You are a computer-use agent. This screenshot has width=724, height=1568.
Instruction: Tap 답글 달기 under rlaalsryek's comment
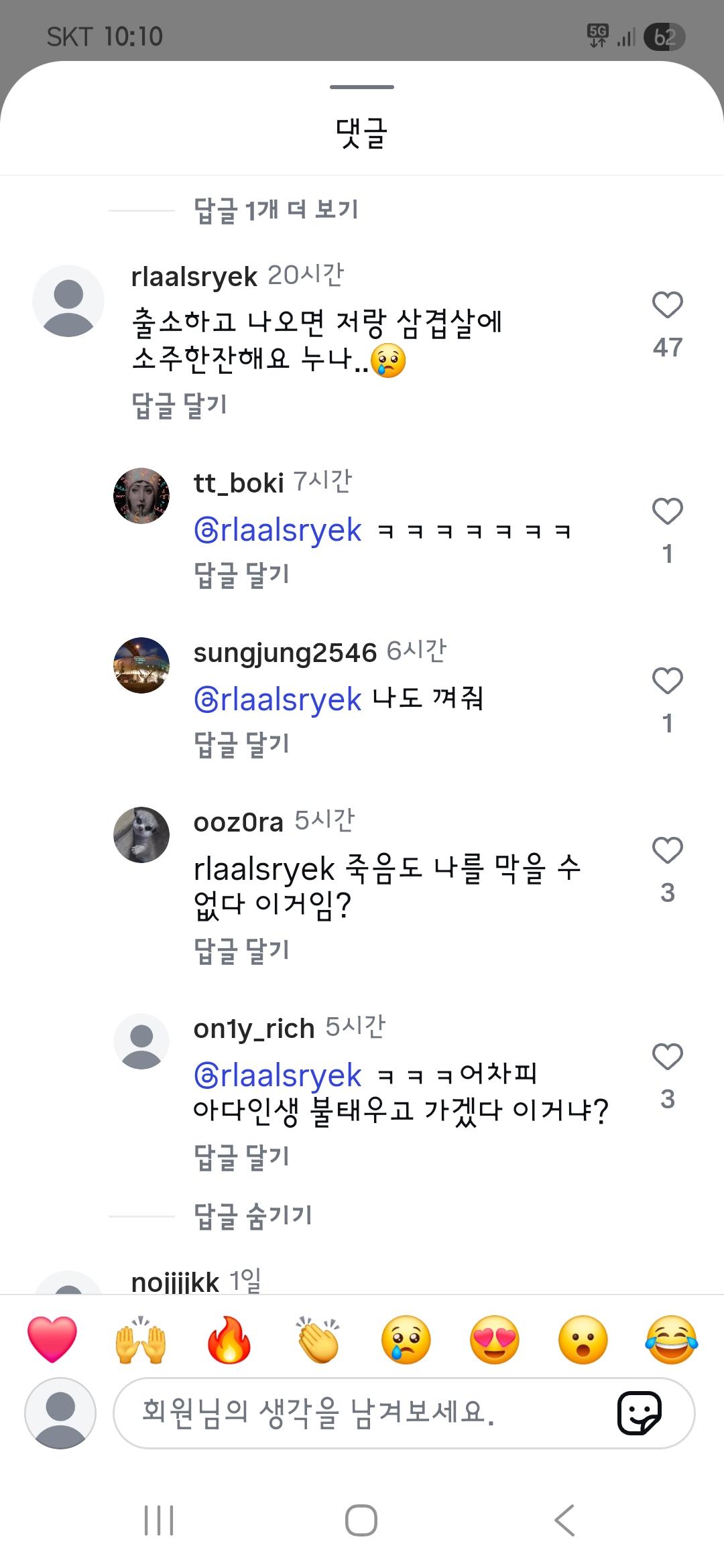point(179,405)
